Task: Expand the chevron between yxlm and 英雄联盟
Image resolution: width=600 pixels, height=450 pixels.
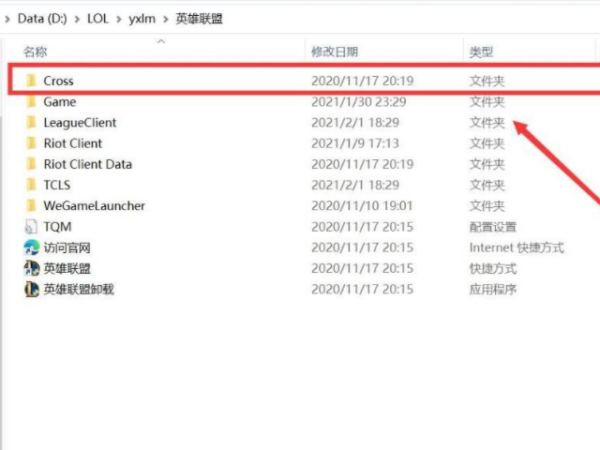Action: click(165, 19)
